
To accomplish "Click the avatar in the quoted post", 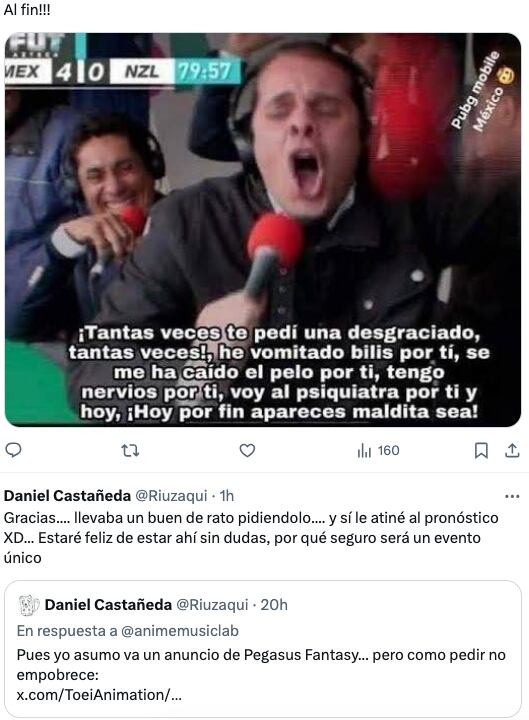I will tap(29, 605).
